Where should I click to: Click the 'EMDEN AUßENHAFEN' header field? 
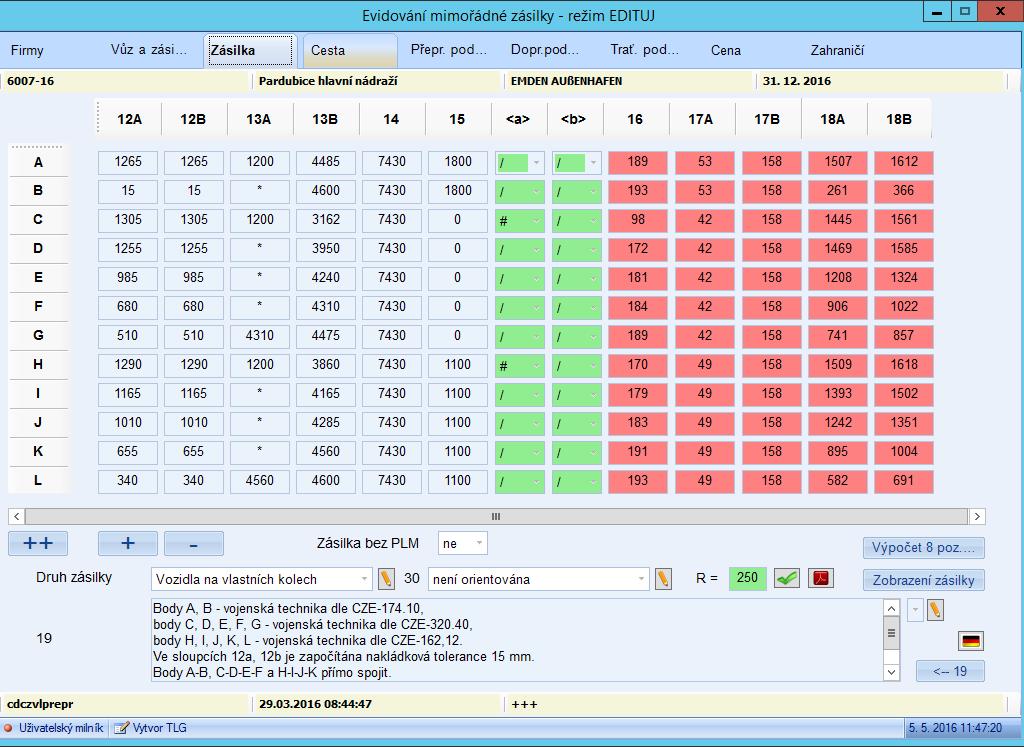628,82
